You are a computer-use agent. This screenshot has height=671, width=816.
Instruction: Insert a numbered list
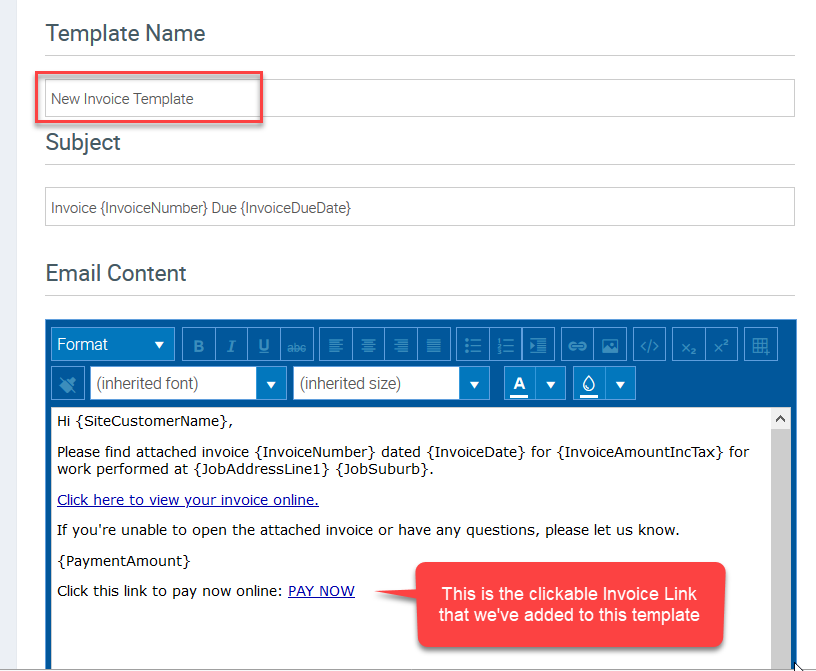[x=506, y=346]
